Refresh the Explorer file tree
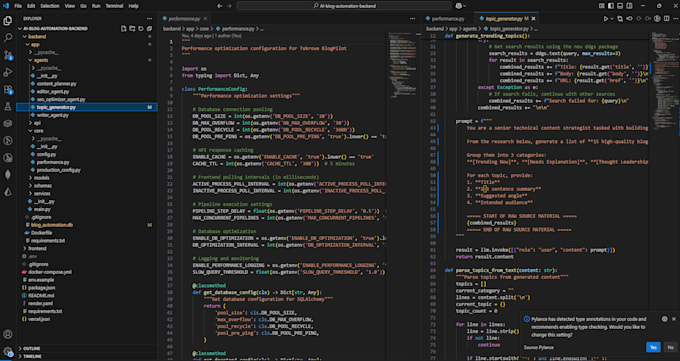The width and height of the screenshot is (680, 361). click(x=141, y=29)
